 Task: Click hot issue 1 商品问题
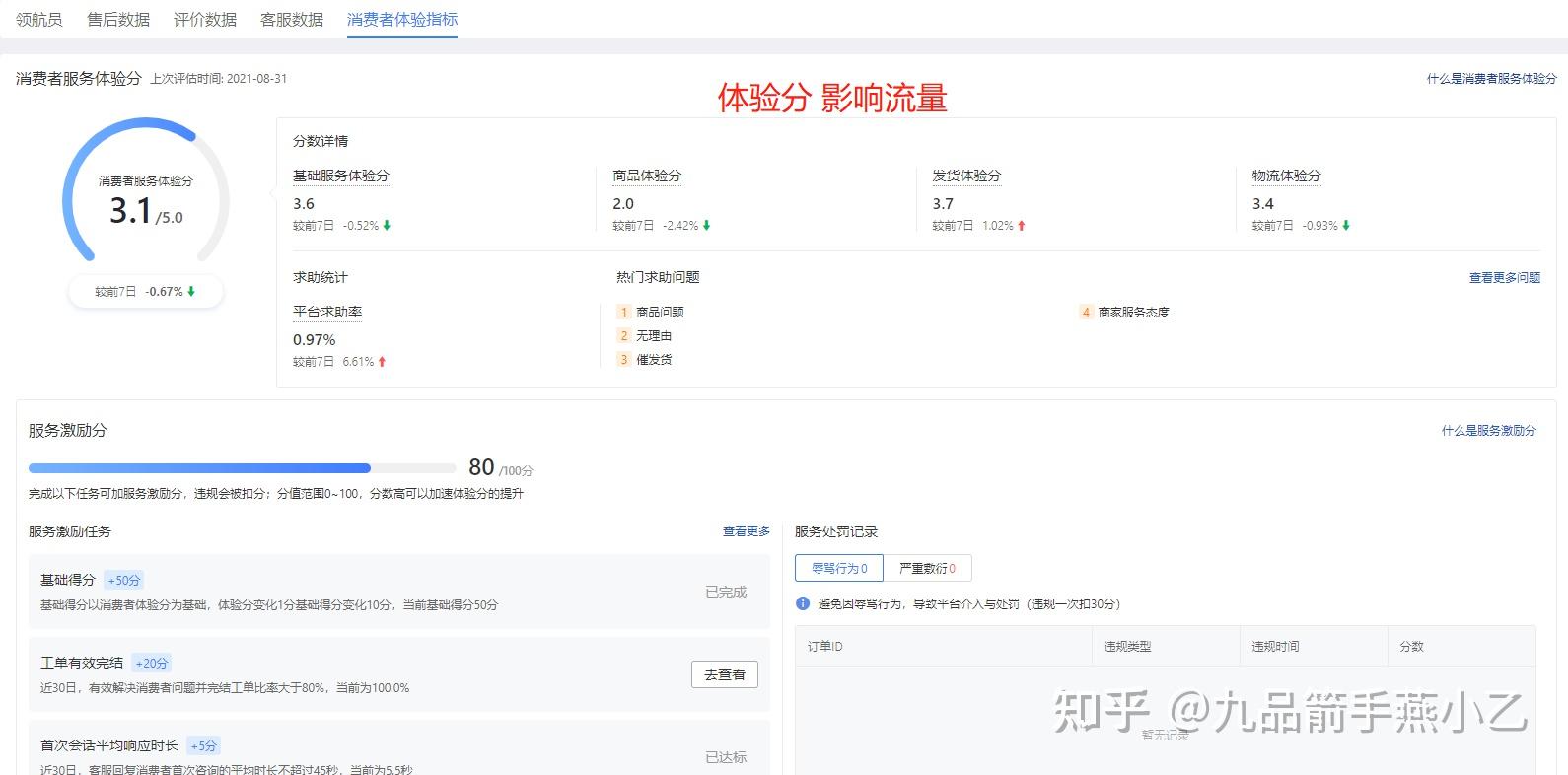click(651, 312)
